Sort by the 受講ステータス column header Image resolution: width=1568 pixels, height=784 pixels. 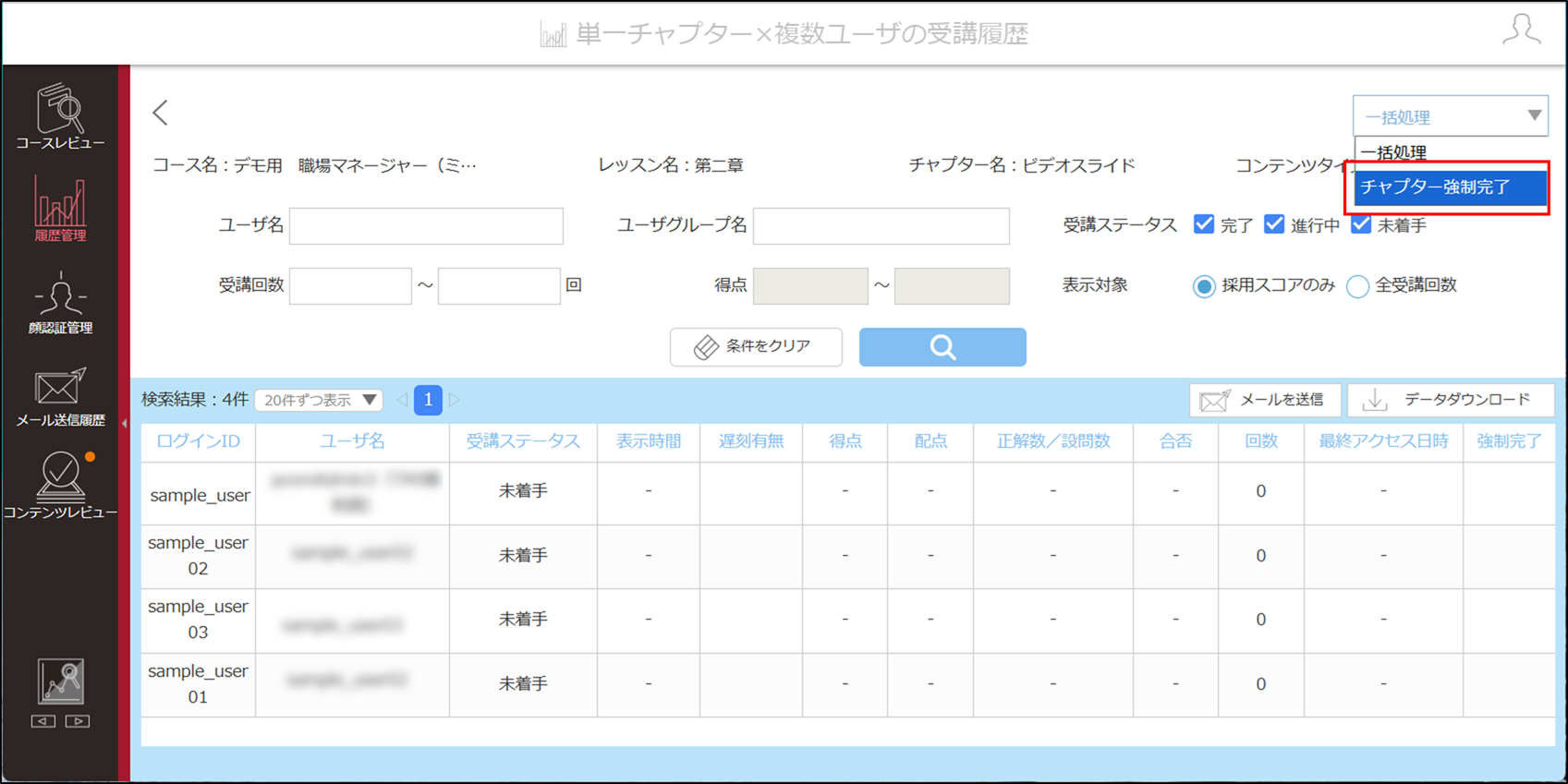pyautogui.click(x=523, y=441)
